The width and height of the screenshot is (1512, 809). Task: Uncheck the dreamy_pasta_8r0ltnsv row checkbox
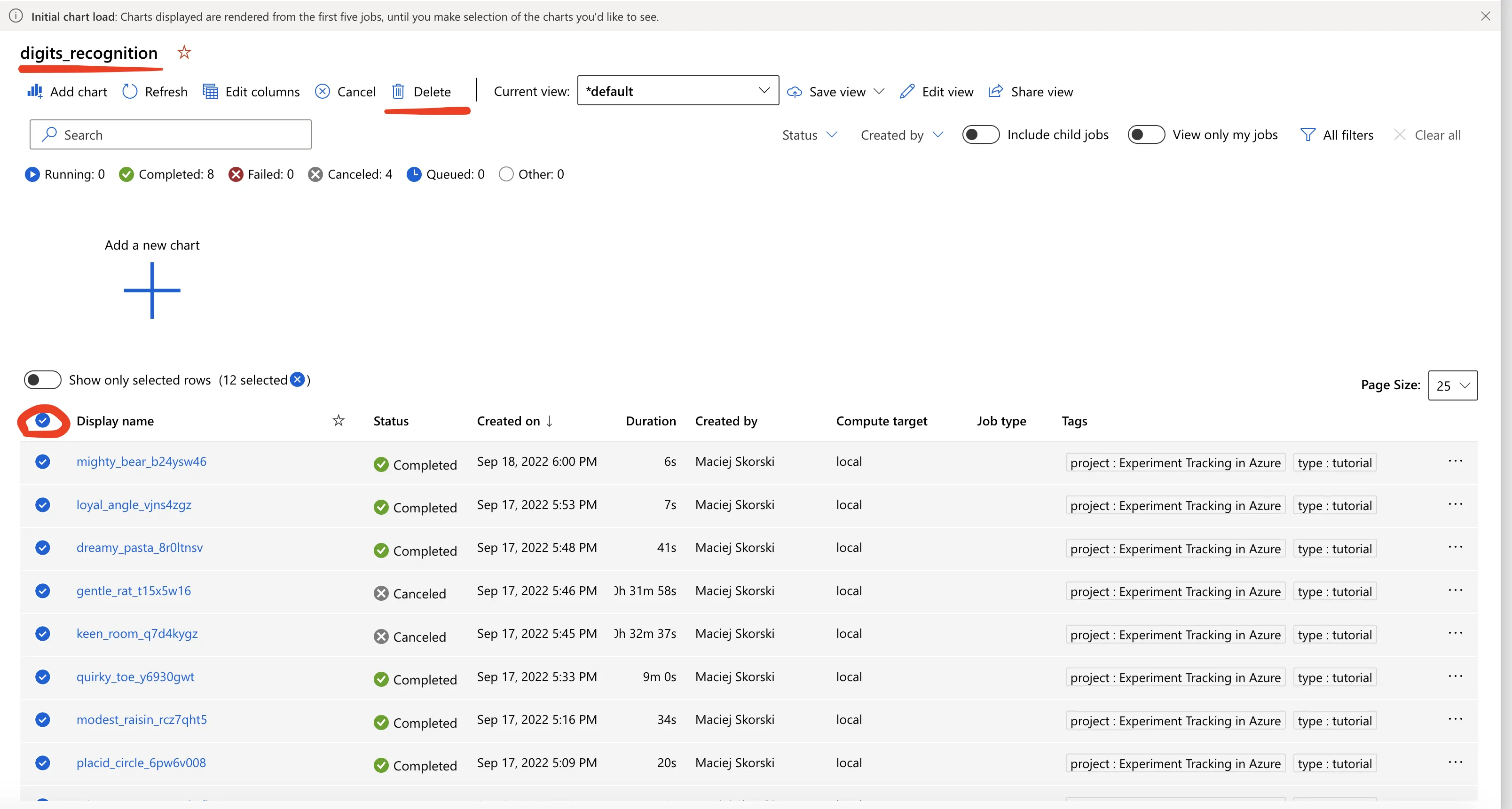[x=42, y=547]
